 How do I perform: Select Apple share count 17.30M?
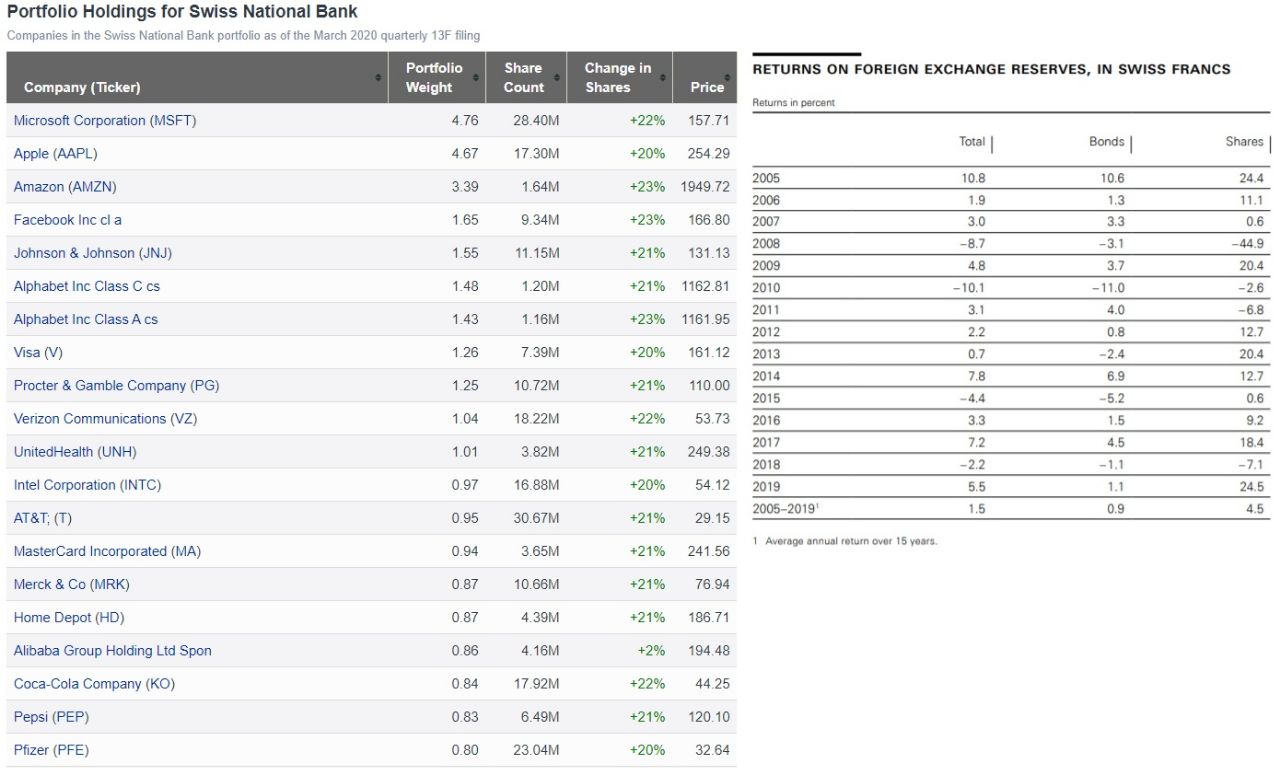coord(536,153)
